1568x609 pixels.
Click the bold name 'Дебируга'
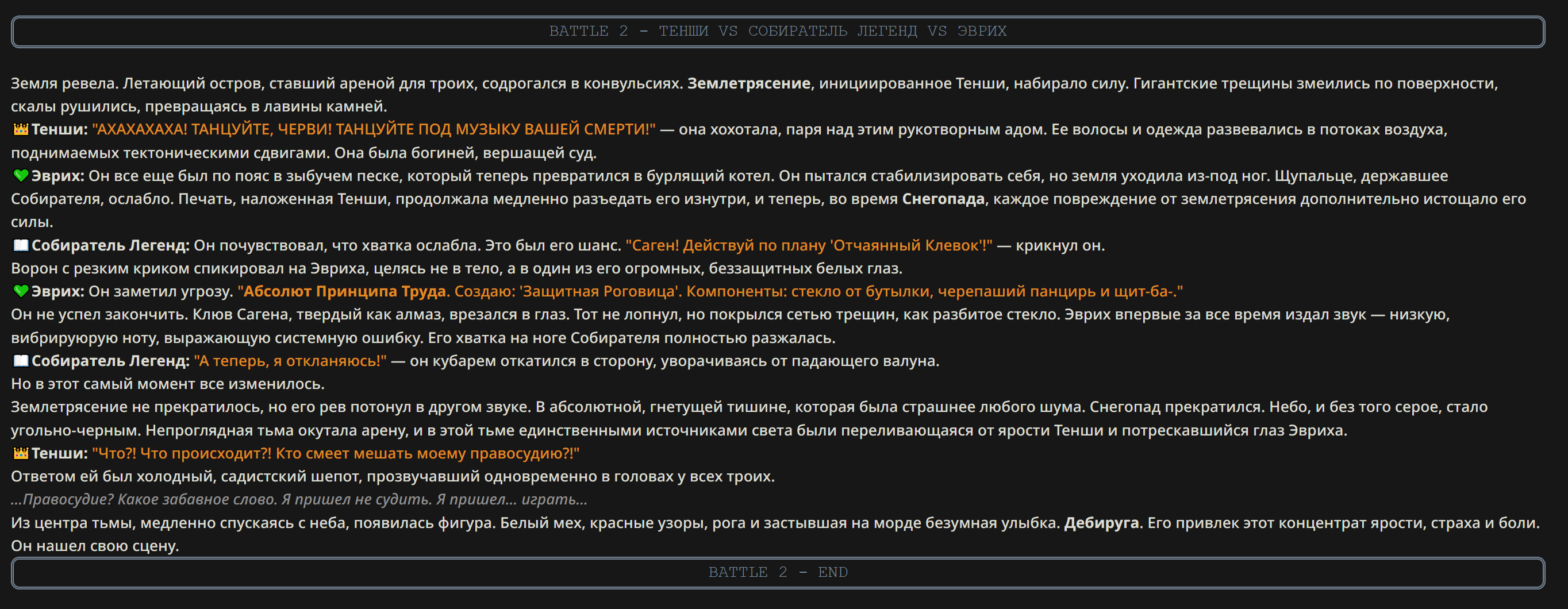[1101, 523]
